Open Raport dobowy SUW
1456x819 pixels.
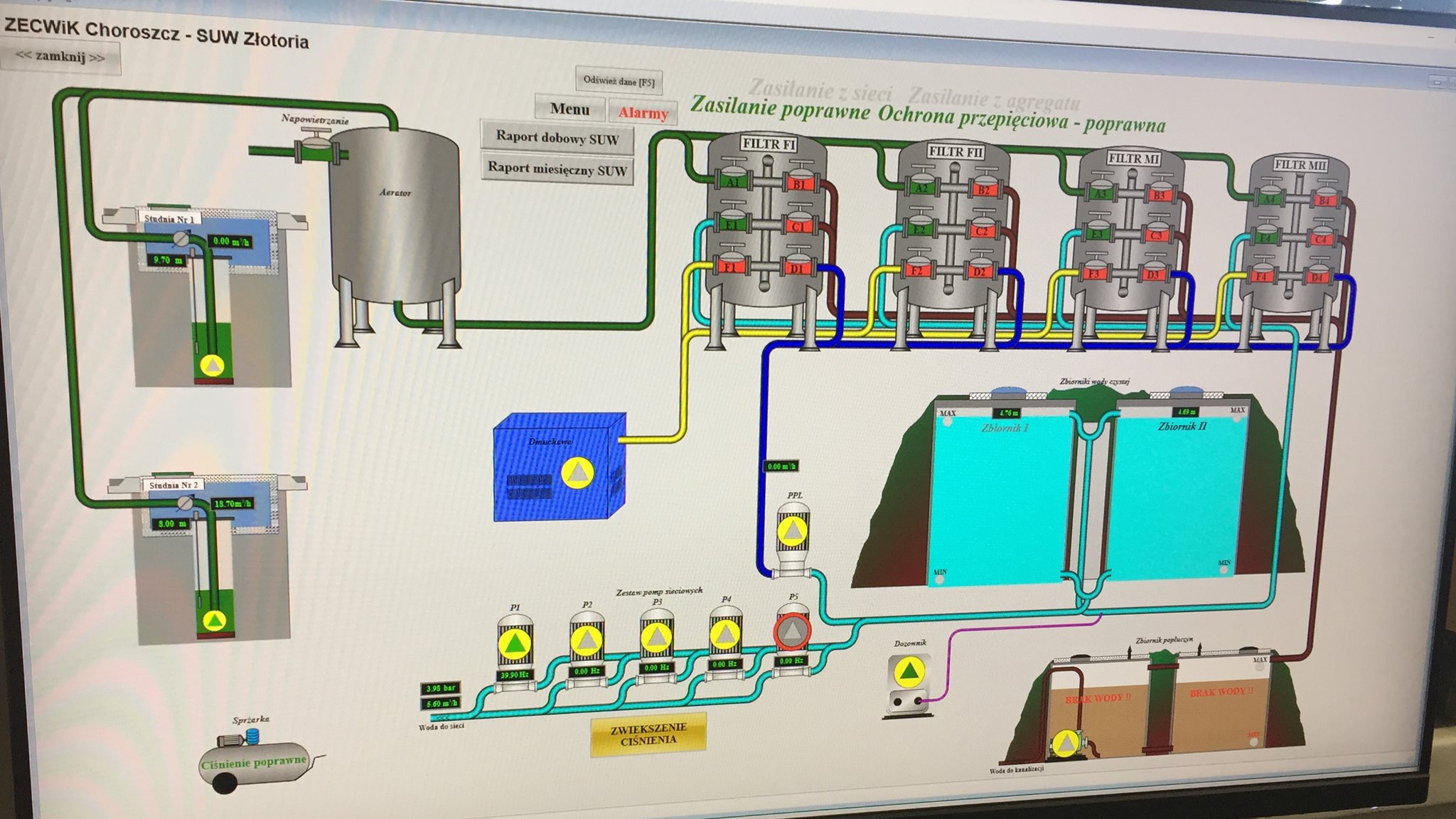[557, 137]
